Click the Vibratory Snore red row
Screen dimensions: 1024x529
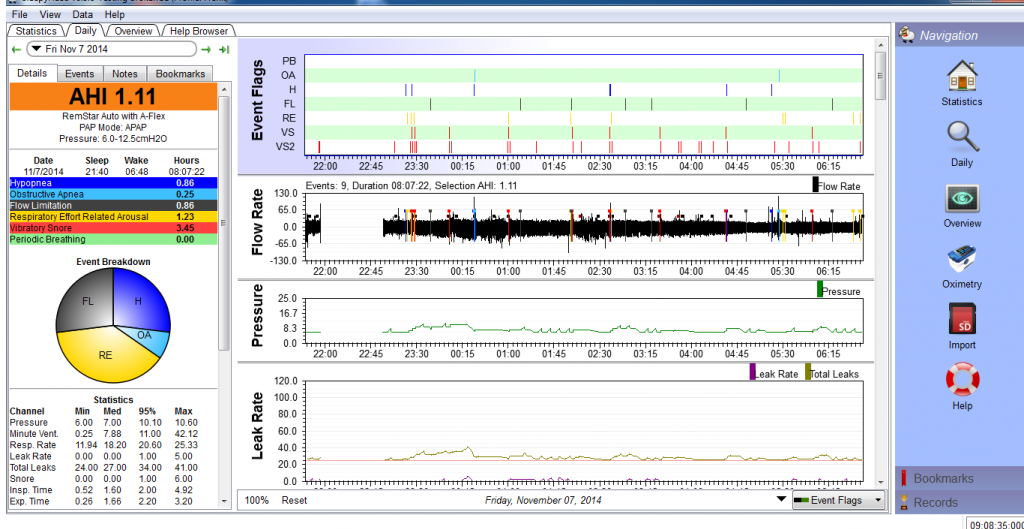(x=112, y=228)
